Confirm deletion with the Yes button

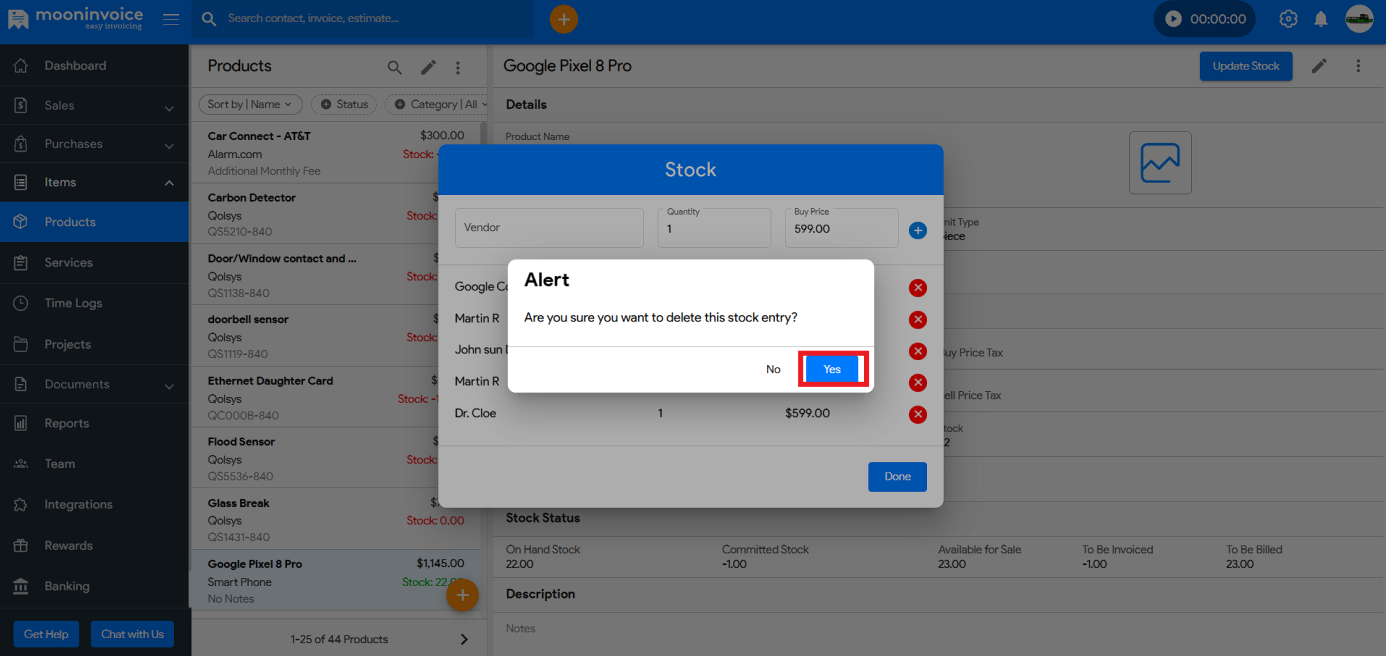click(832, 369)
